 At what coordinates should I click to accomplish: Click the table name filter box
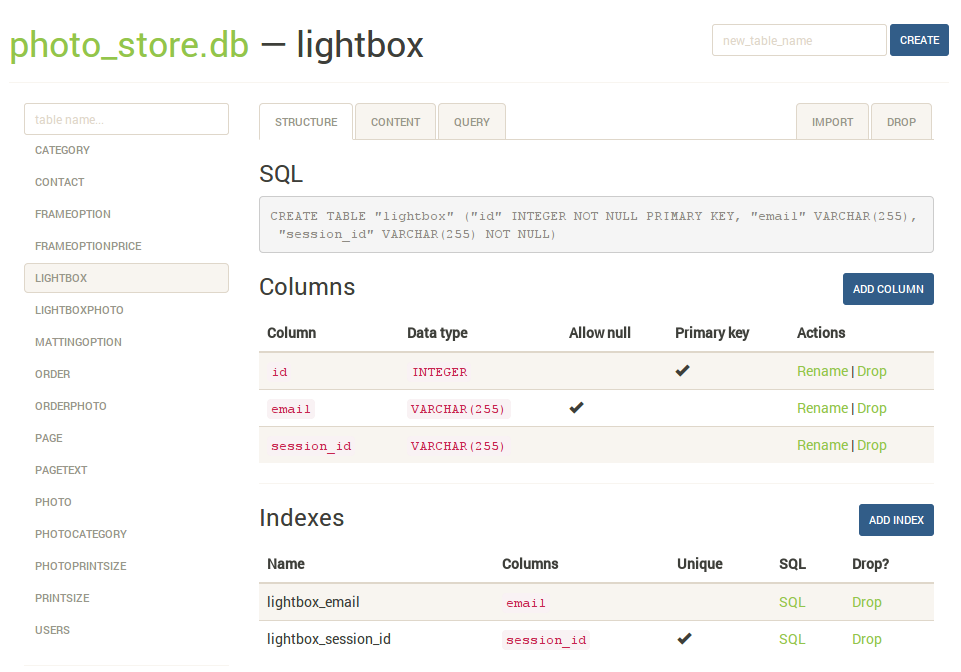tap(126, 118)
